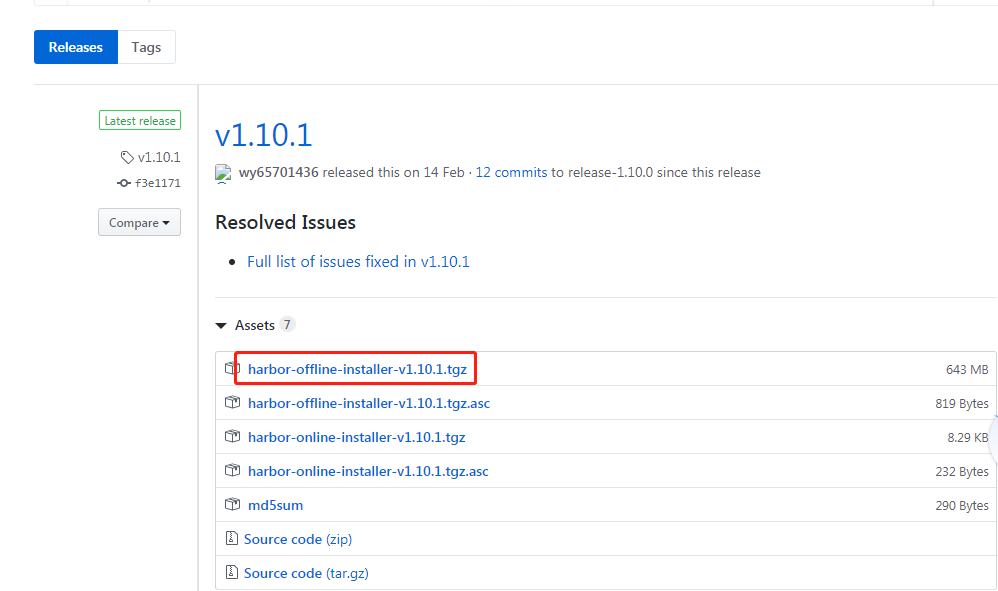The width and height of the screenshot is (998, 591).
Task: Open commit f3e1171
Action: (158, 183)
